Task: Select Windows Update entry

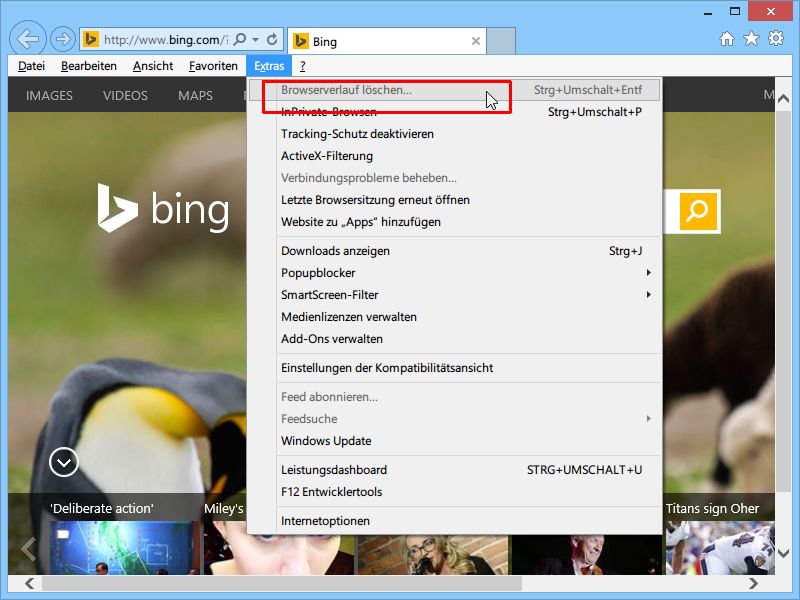Action: point(454,440)
